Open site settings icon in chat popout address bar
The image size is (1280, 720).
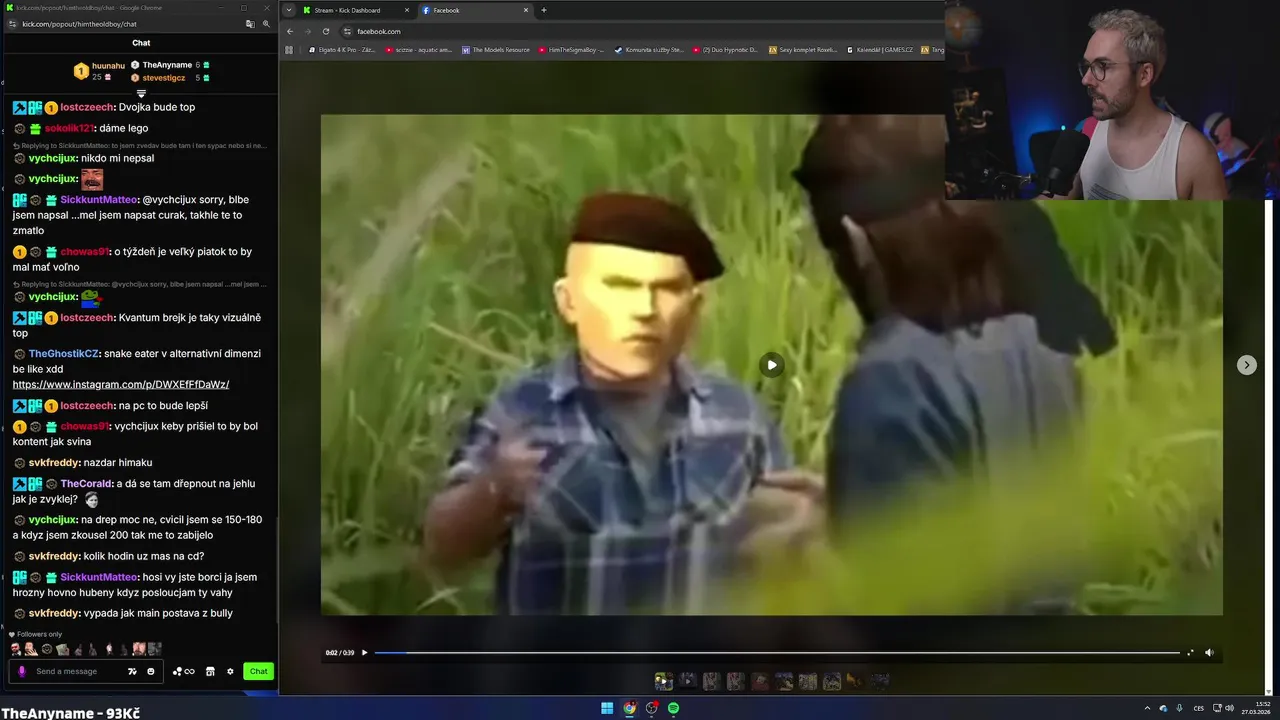[12, 23]
